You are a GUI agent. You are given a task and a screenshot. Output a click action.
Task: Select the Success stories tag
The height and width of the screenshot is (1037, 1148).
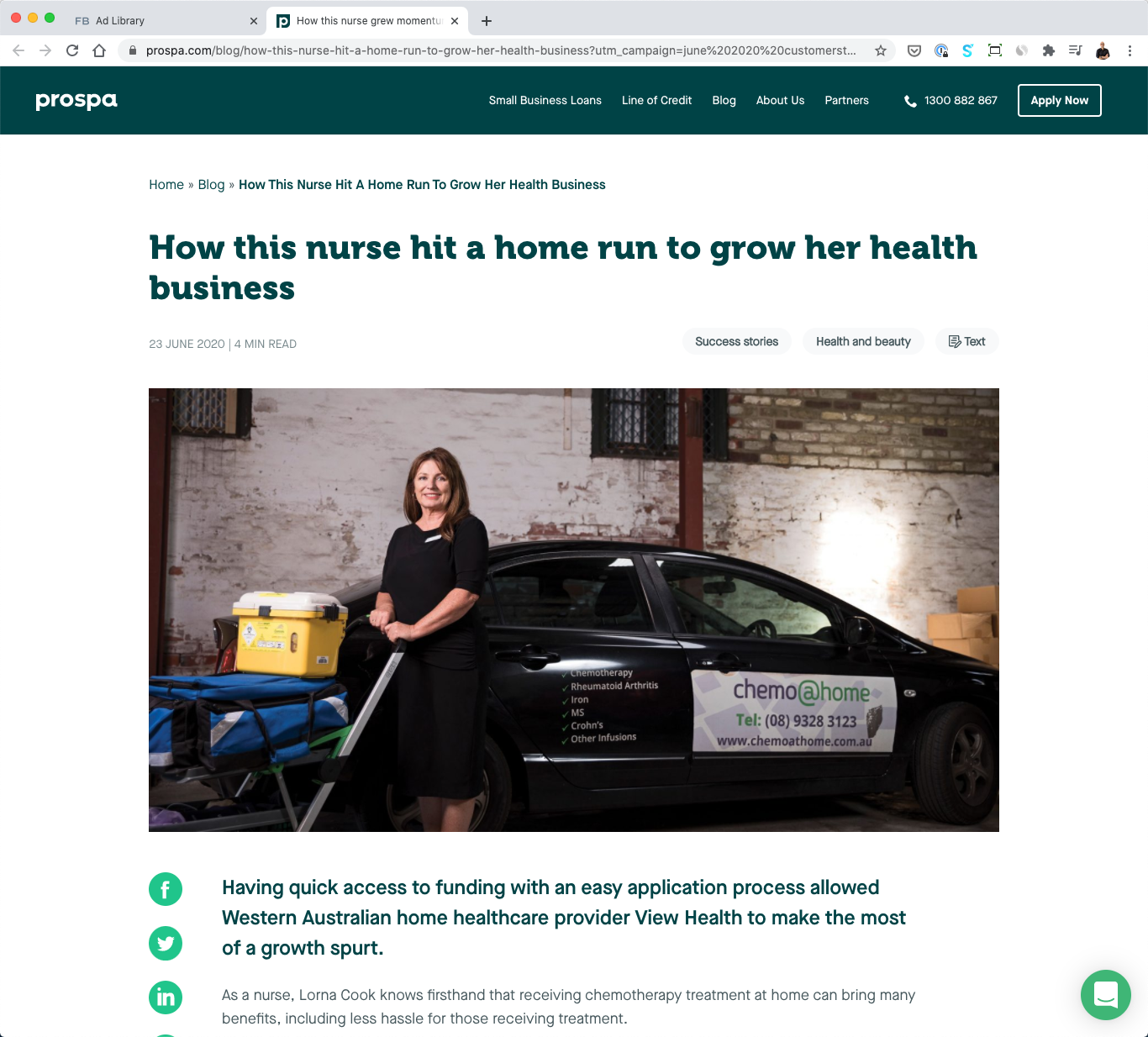point(736,341)
